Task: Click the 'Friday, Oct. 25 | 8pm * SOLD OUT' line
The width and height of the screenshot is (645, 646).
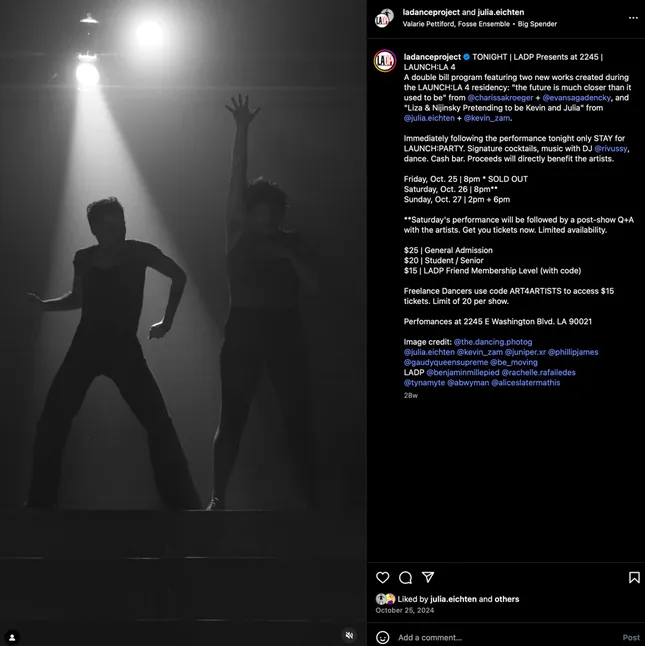Action: [465, 179]
